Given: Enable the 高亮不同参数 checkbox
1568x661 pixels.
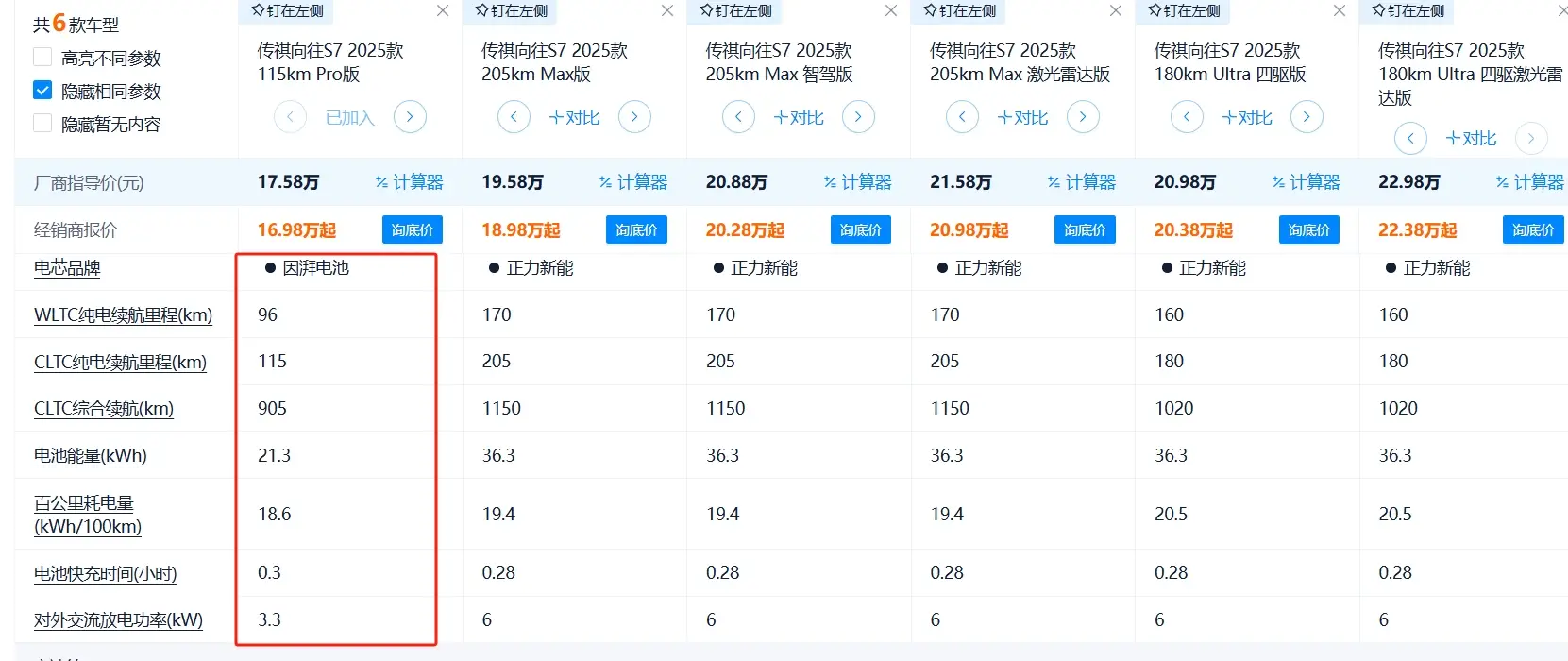Looking at the screenshot, I should click(x=42, y=57).
